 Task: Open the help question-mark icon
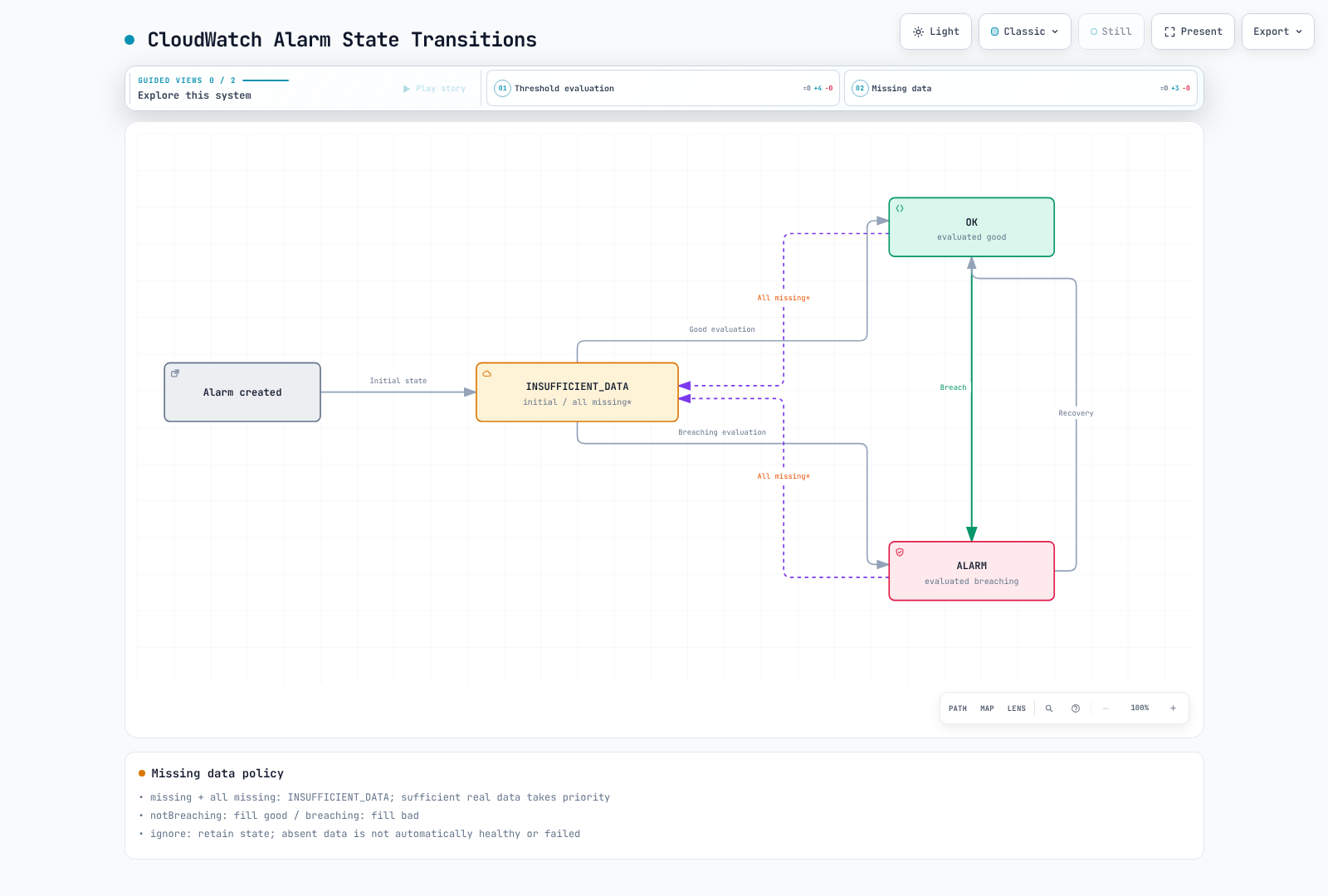tap(1076, 709)
